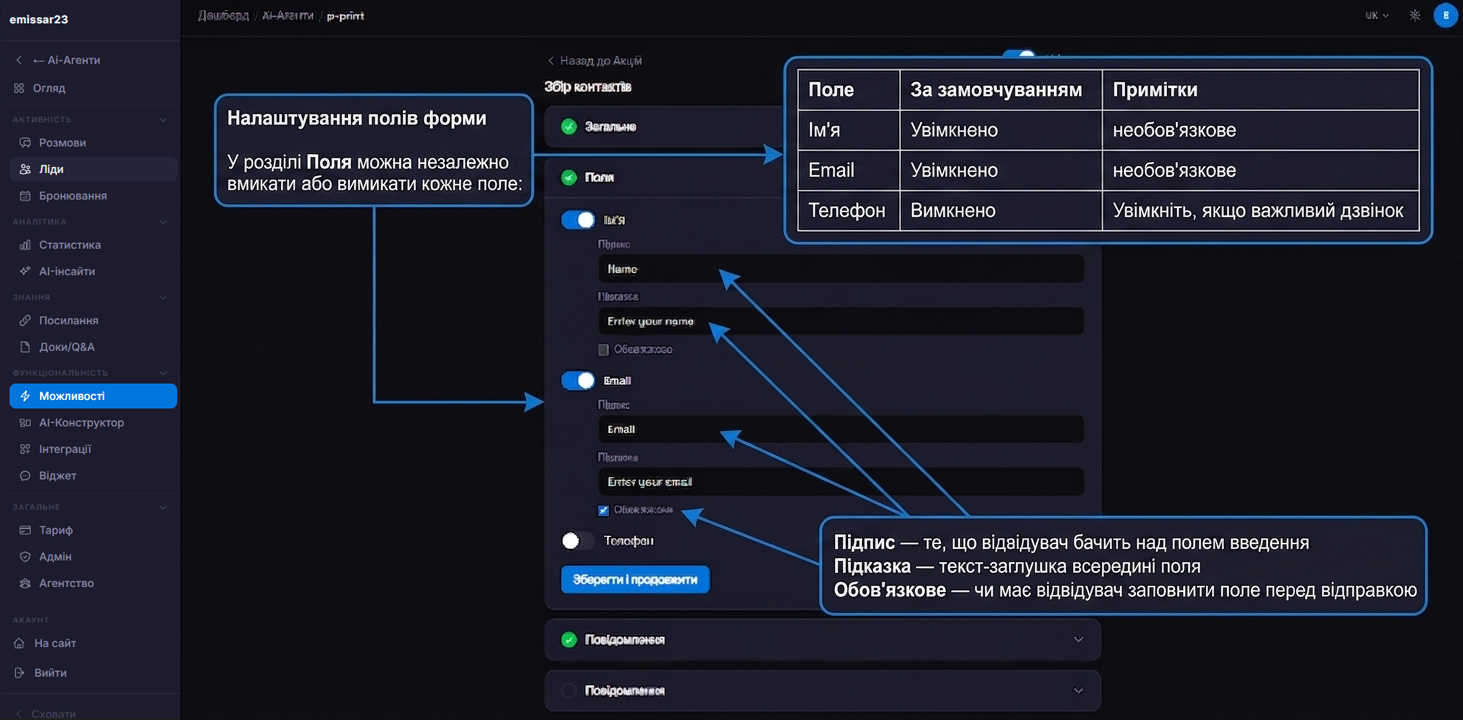Toggle theme with sun icon

coord(1415,16)
